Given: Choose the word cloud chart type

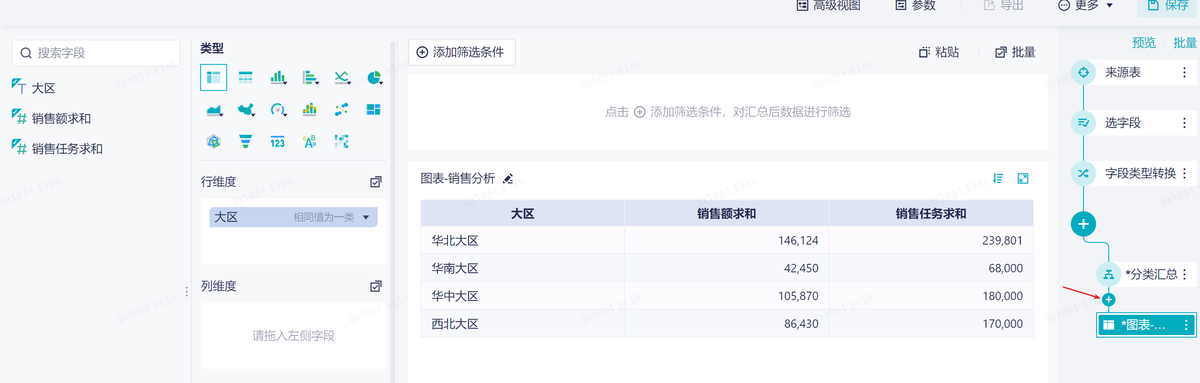Looking at the screenshot, I should [x=310, y=141].
